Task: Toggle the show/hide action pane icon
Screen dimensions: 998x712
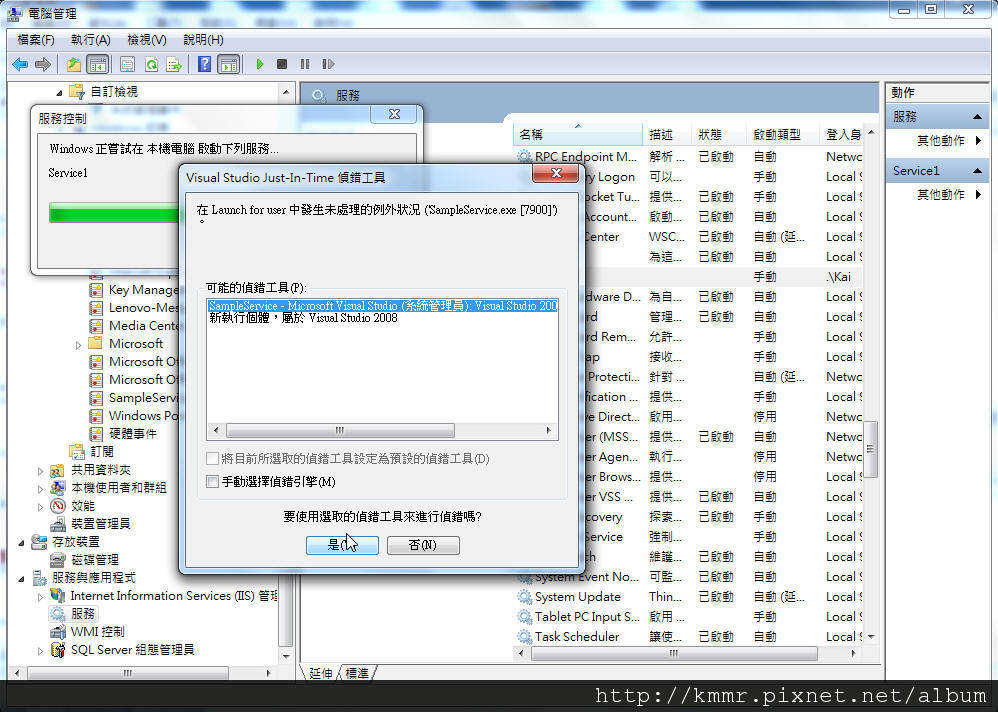Action: click(228, 64)
